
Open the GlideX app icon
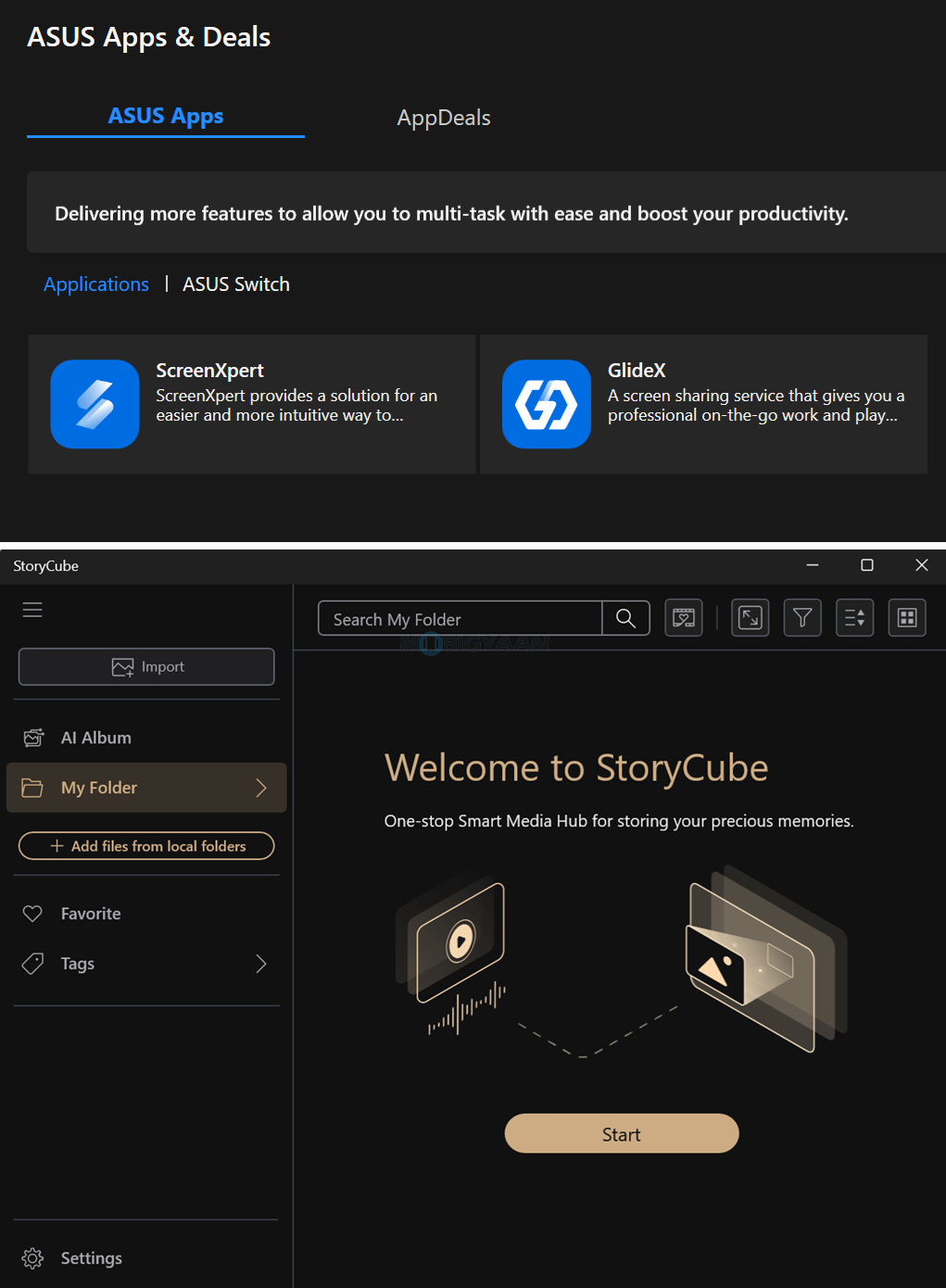[547, 404]
